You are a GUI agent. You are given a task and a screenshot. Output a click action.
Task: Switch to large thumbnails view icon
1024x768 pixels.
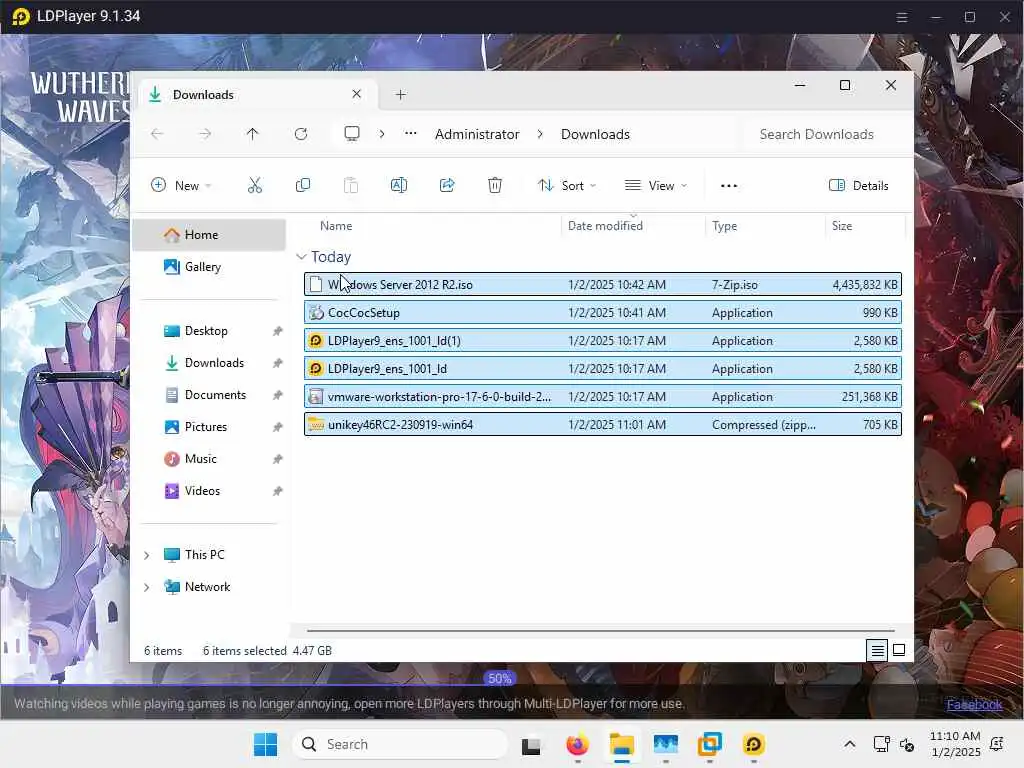(899, 650)
